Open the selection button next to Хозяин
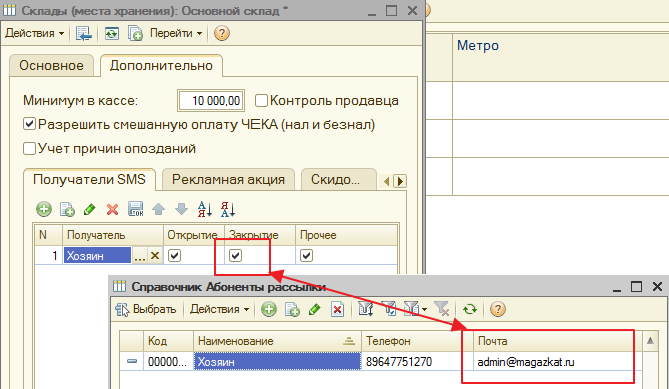This screenshot has width=669, height=389. [140, 256]
